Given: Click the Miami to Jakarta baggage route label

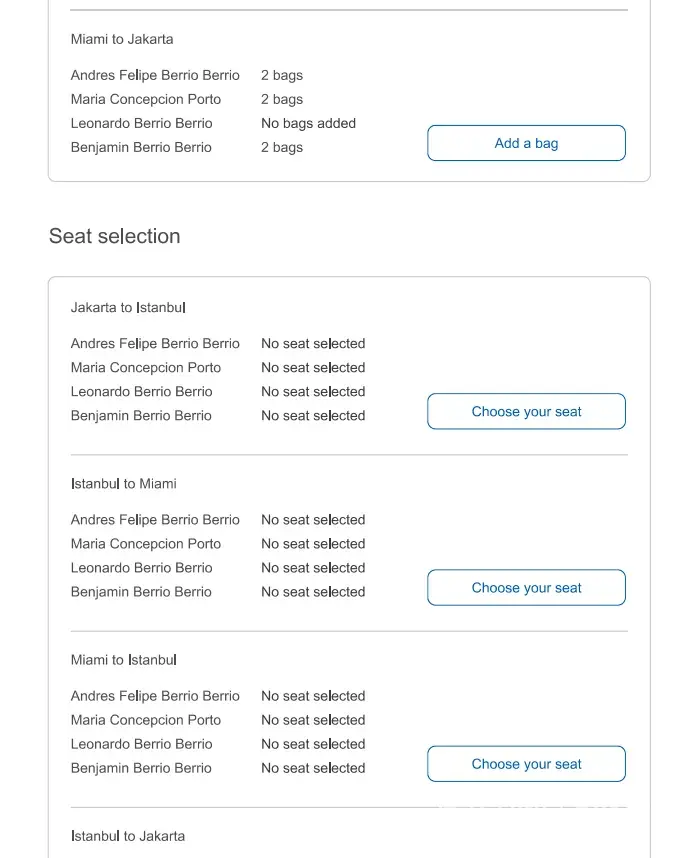Looking at the screenshot, I should click(x=122, y=40).
